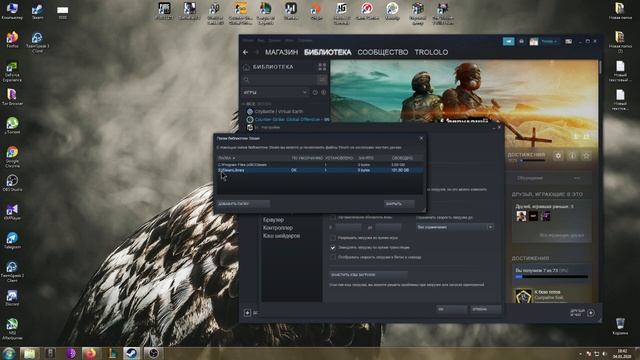Select the C:\Program Files (x86)\Steam folder row

point(320,164)
